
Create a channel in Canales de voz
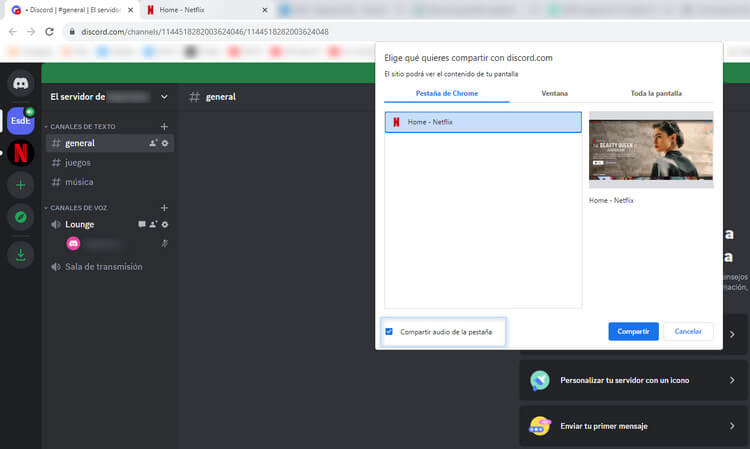coord(164,208)
